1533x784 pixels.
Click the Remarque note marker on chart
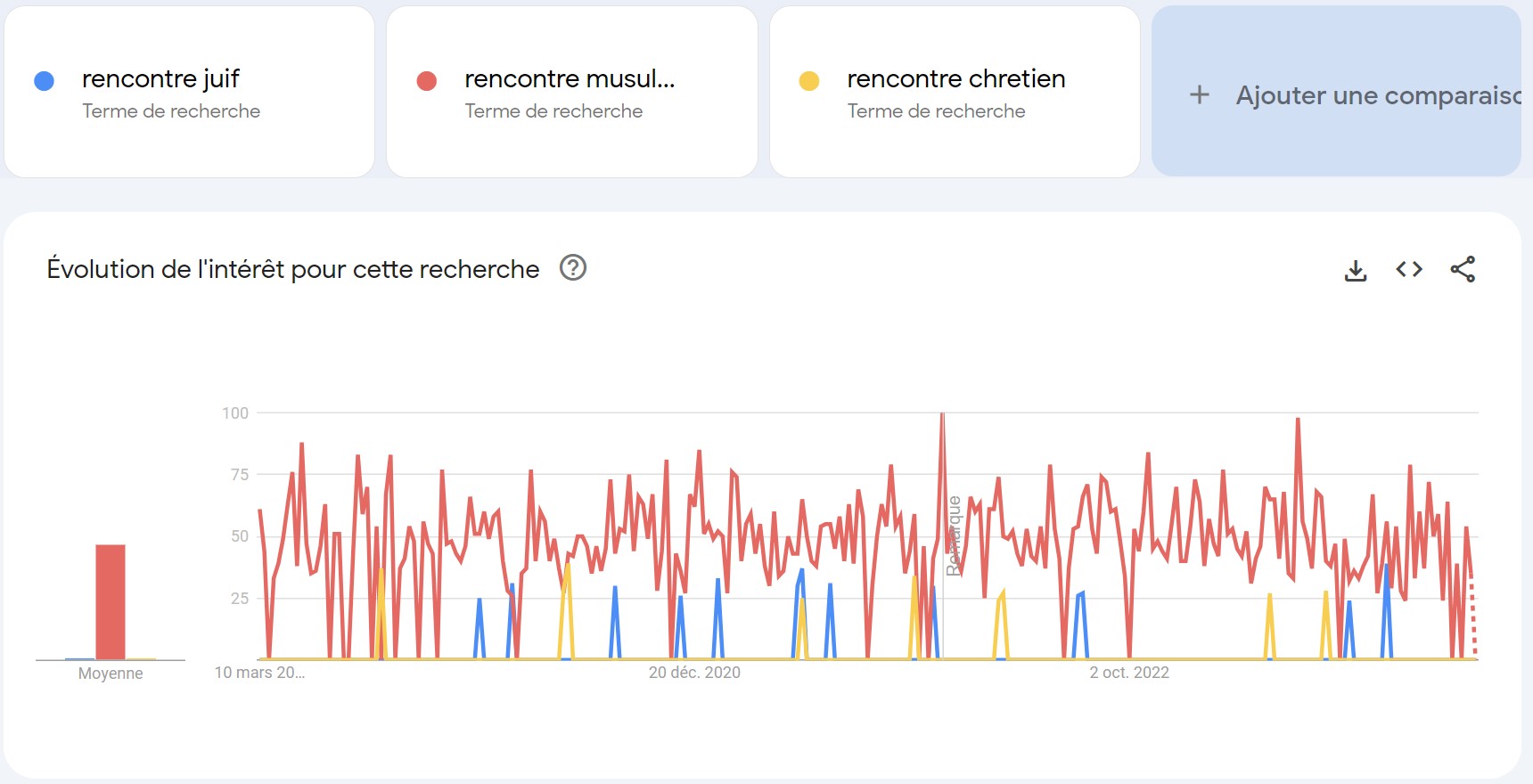coord(954,535)
